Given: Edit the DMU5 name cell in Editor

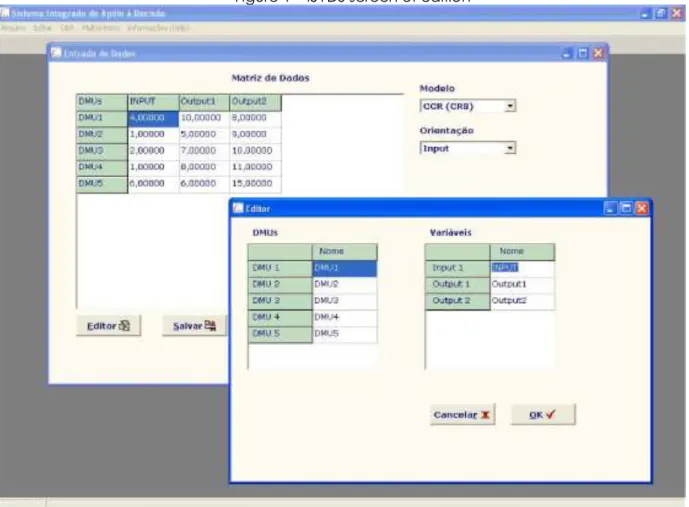Looking at the screenshot, I should click(344, 334).
